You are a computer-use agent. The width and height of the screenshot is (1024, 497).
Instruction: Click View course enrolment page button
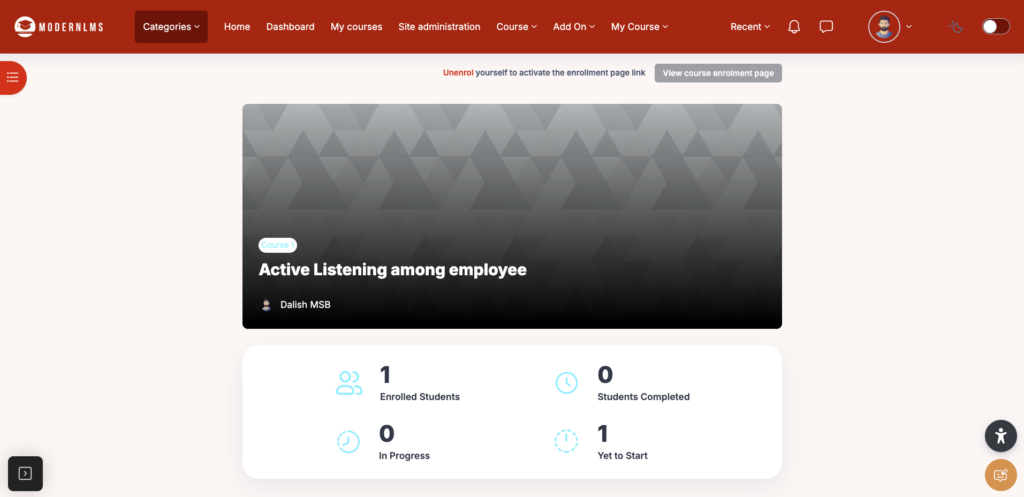pyautogui.click(x=718, y=73)
